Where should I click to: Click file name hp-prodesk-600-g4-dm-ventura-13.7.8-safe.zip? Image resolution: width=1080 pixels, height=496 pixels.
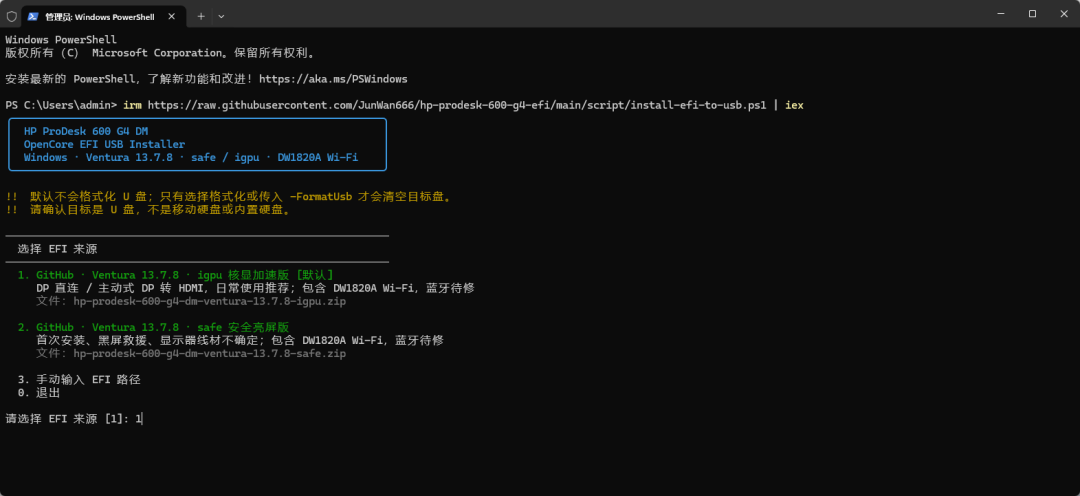[209, 353]
